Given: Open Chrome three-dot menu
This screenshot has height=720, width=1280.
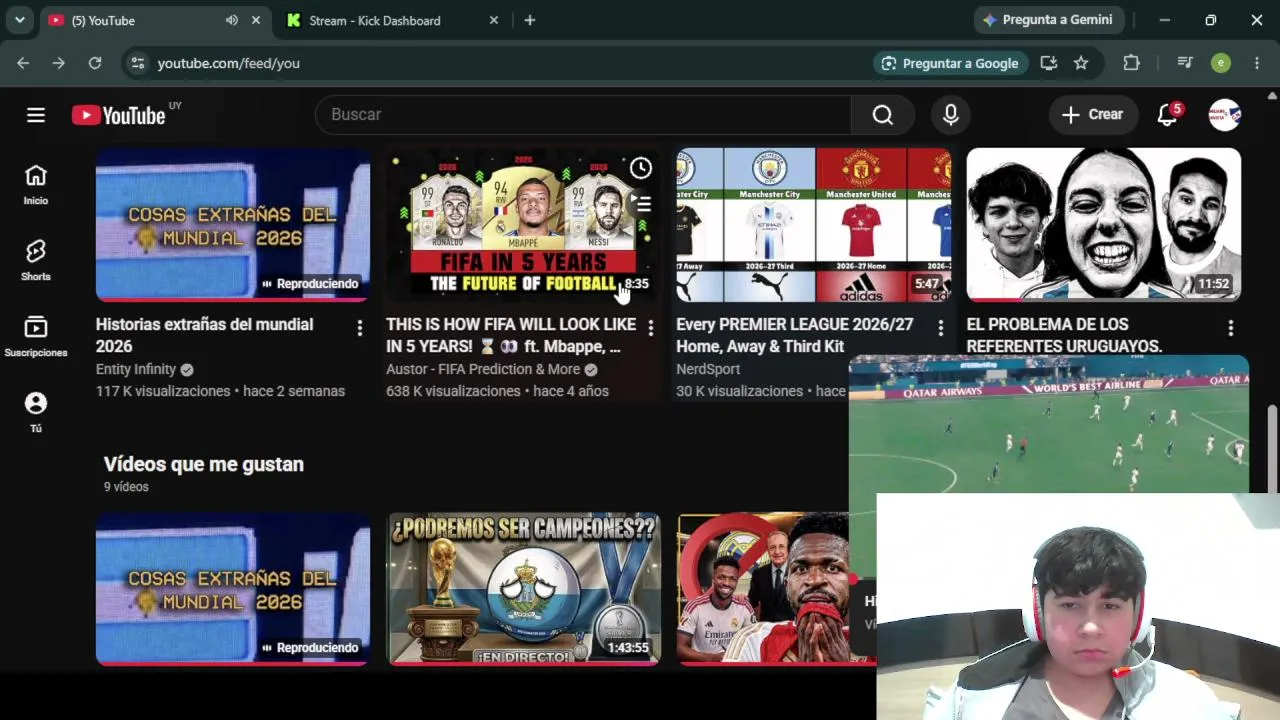Looking at the screenshot, I should (1257, 63).
